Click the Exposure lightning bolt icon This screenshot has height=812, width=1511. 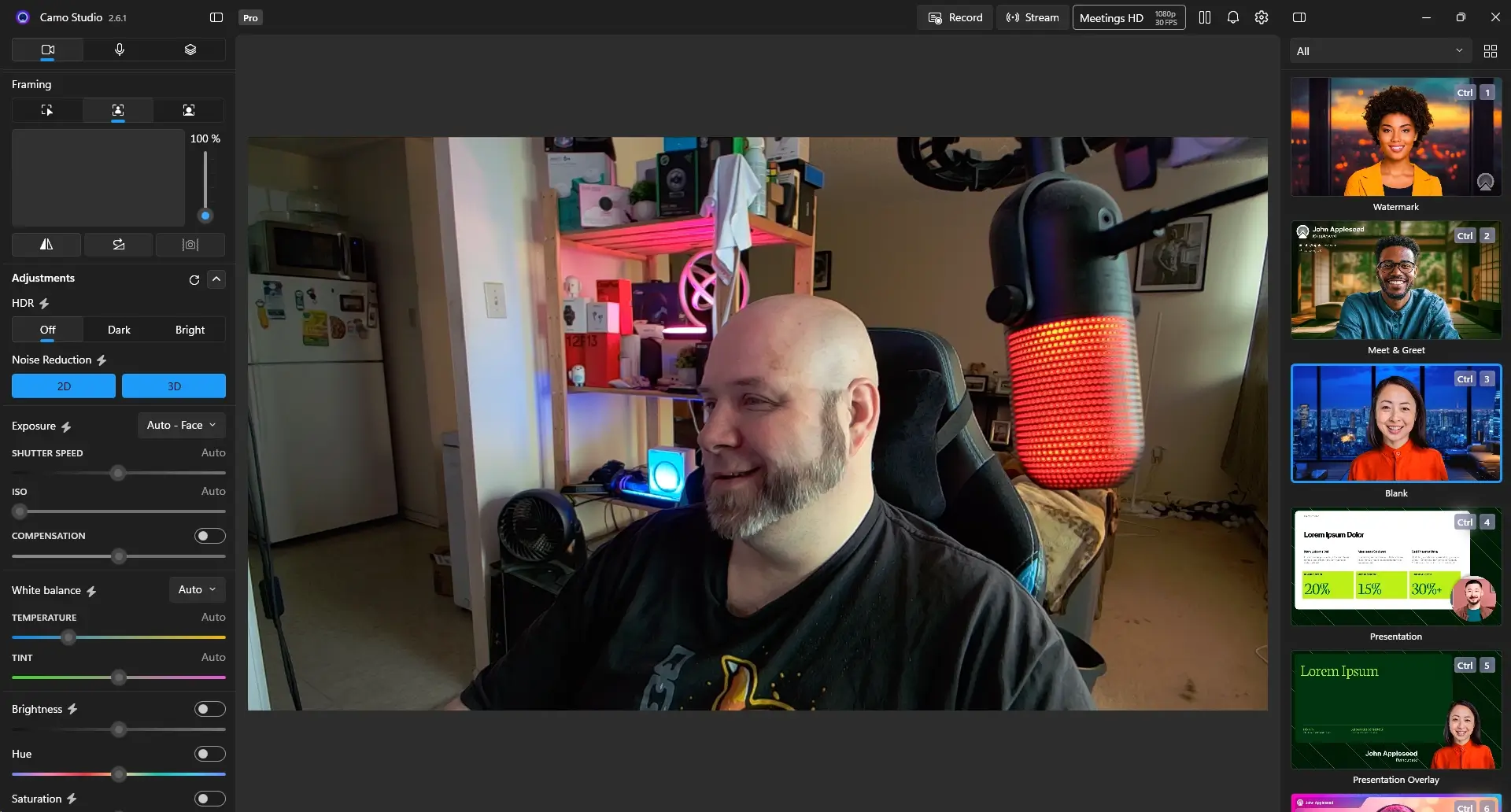pos(66,426)
